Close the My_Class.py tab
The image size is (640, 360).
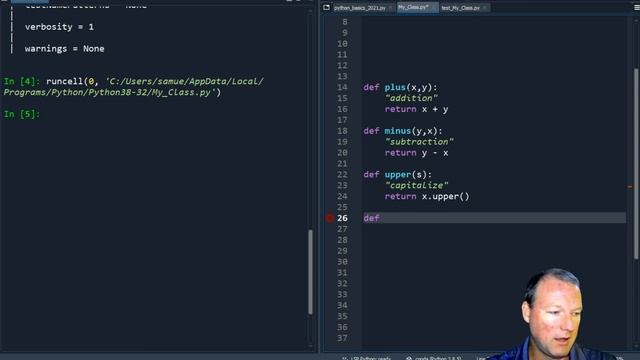point(433,7)
